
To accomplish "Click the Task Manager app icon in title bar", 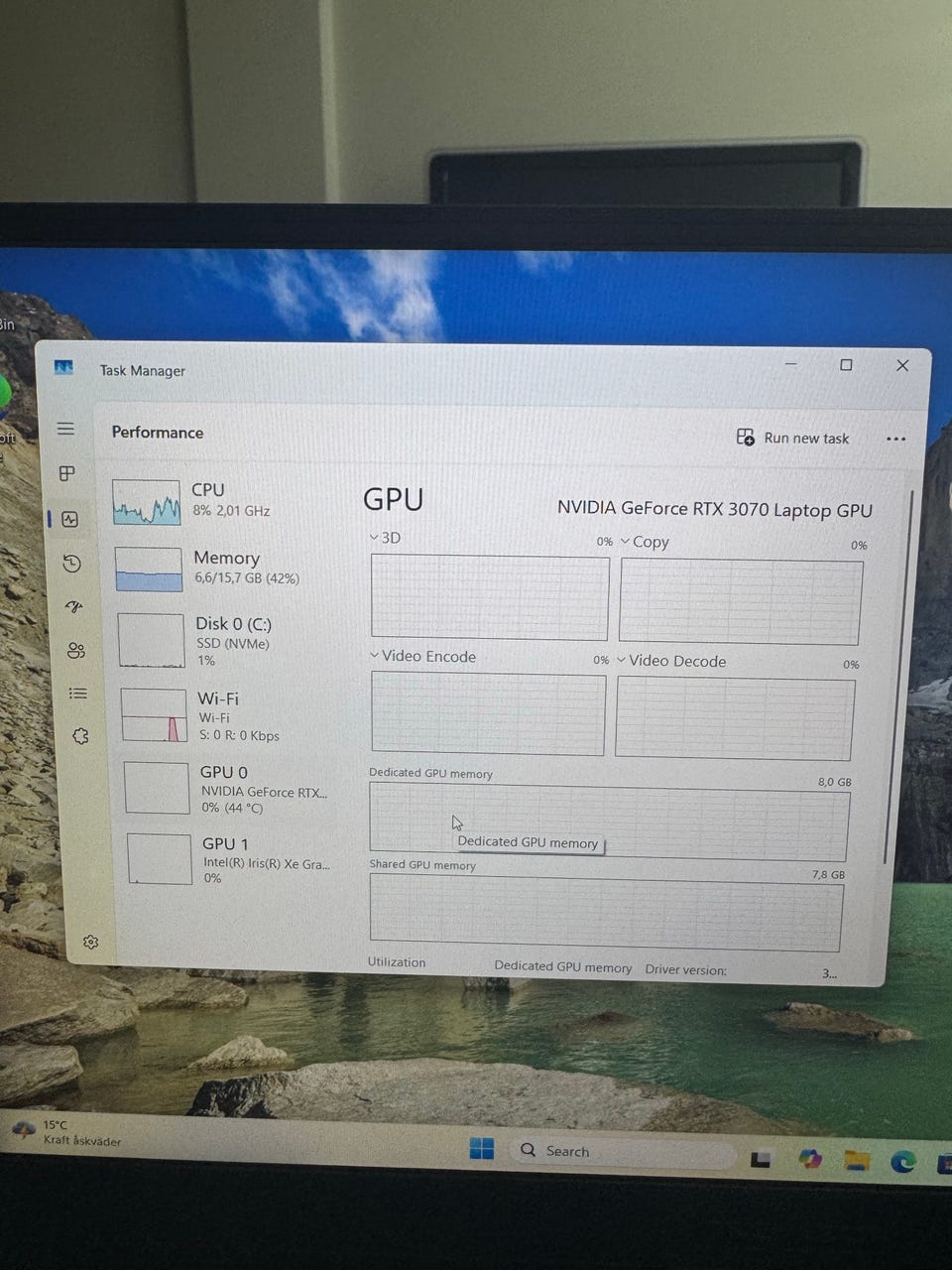I will [64, 368].
